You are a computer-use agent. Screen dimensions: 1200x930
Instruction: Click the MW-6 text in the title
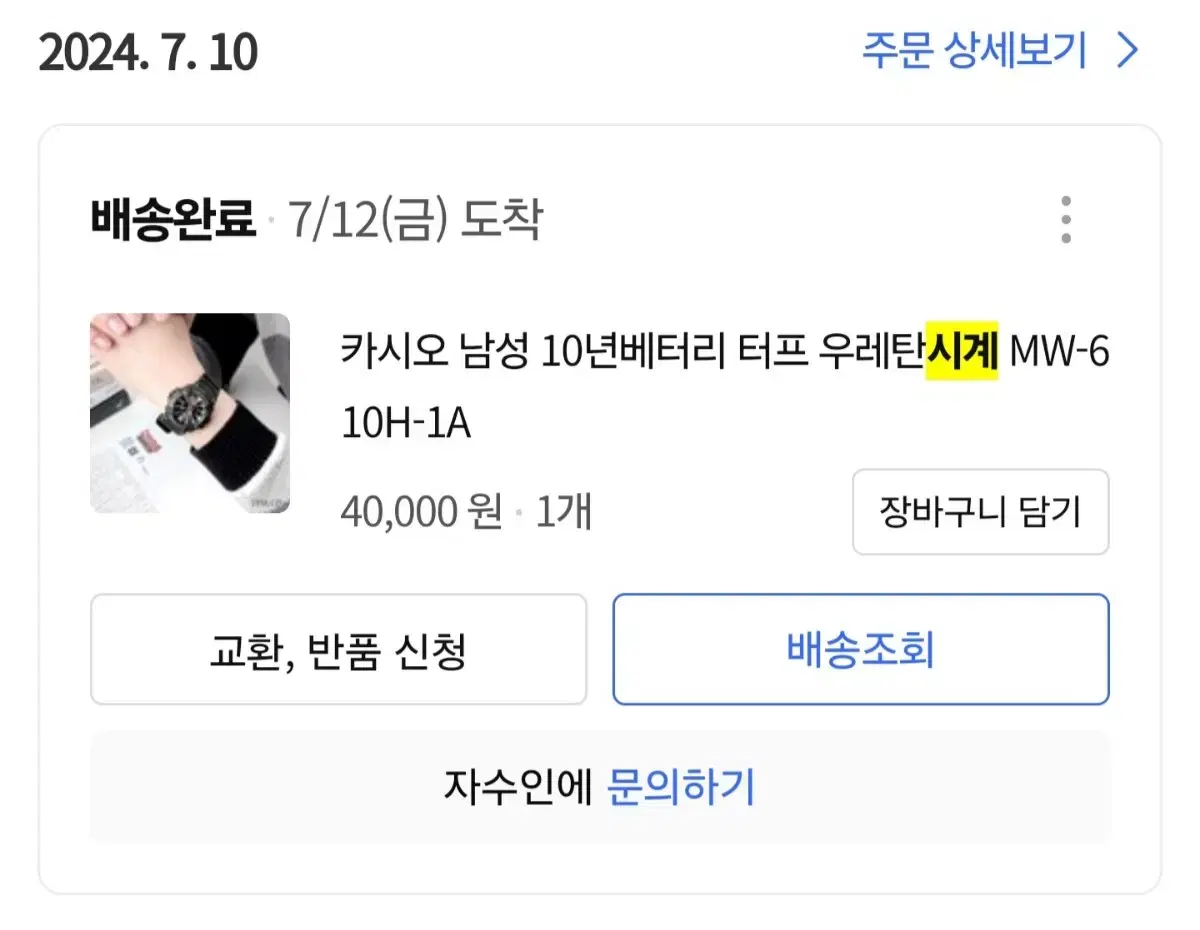[1060, 352]
